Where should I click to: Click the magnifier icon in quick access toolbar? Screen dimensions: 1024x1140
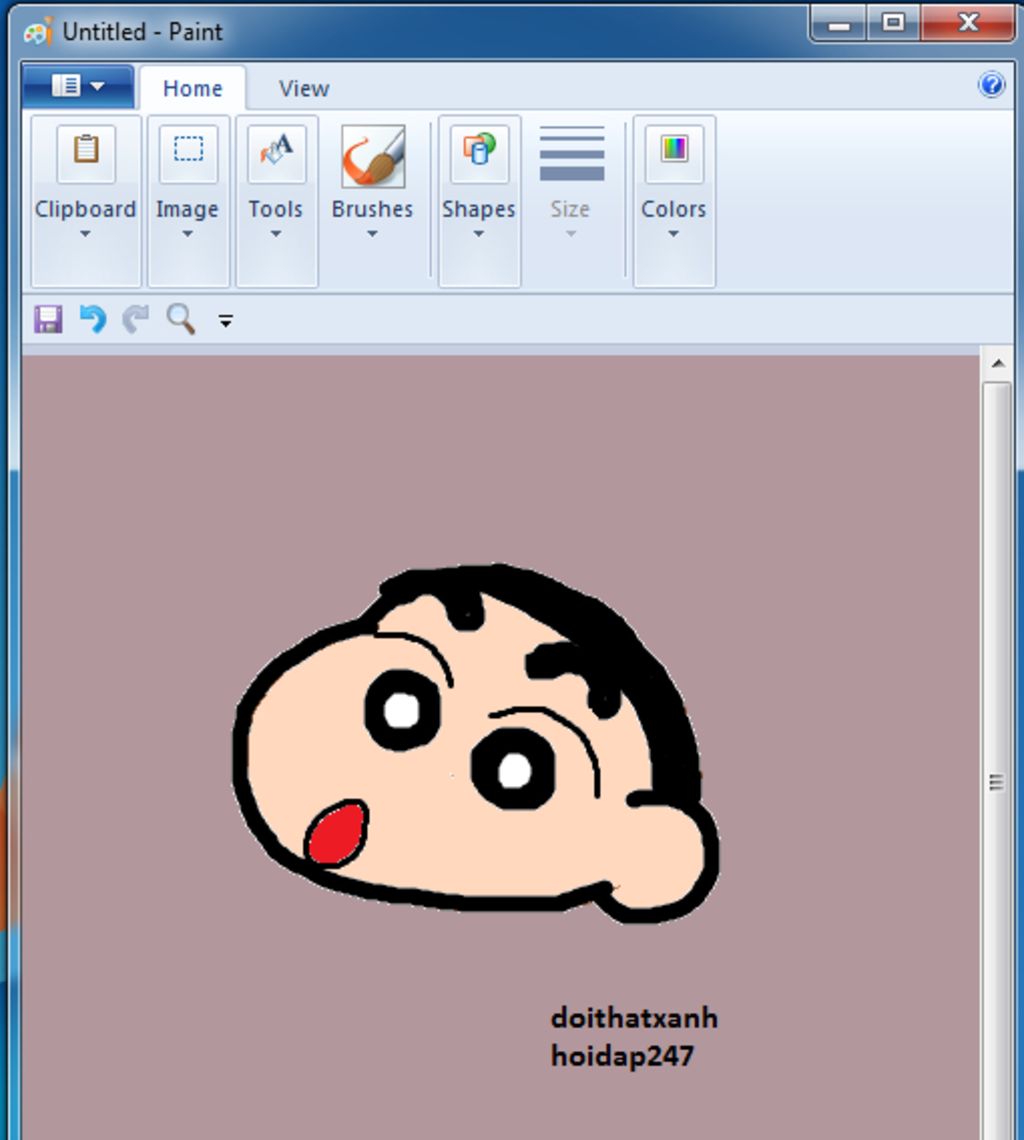click(x=180, y=318)
